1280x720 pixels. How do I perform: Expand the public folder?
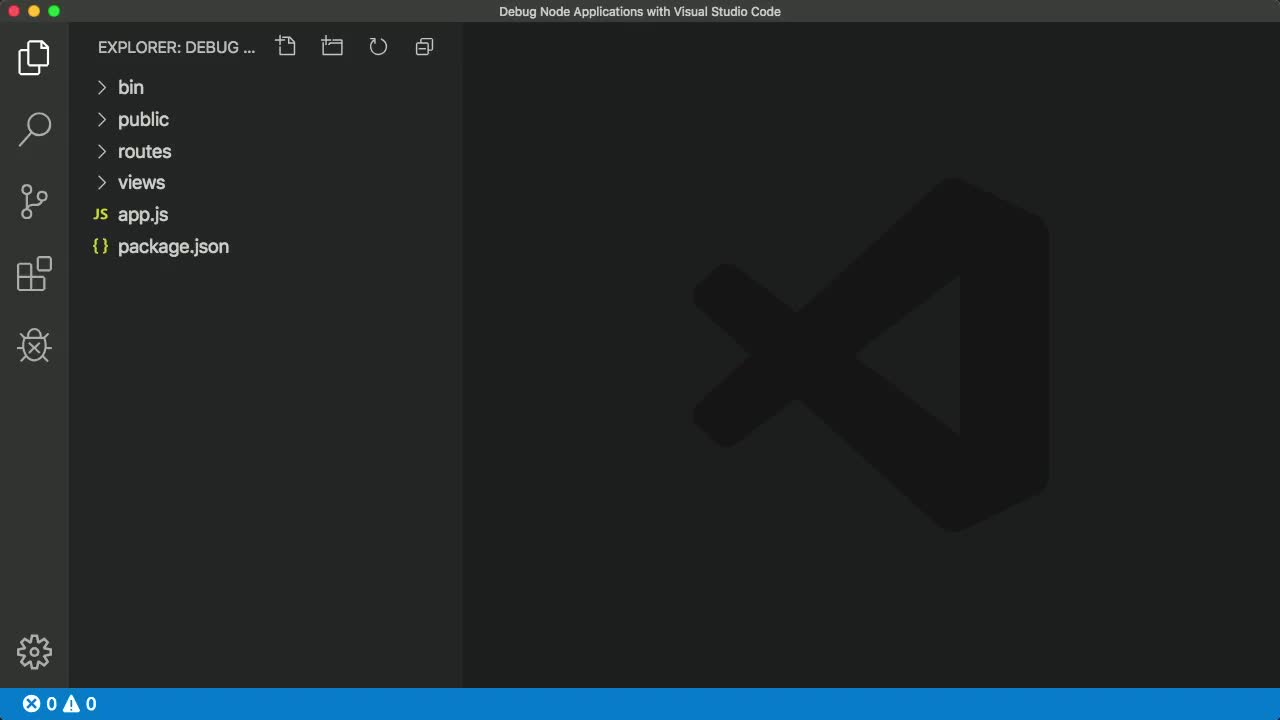point(143,119)
